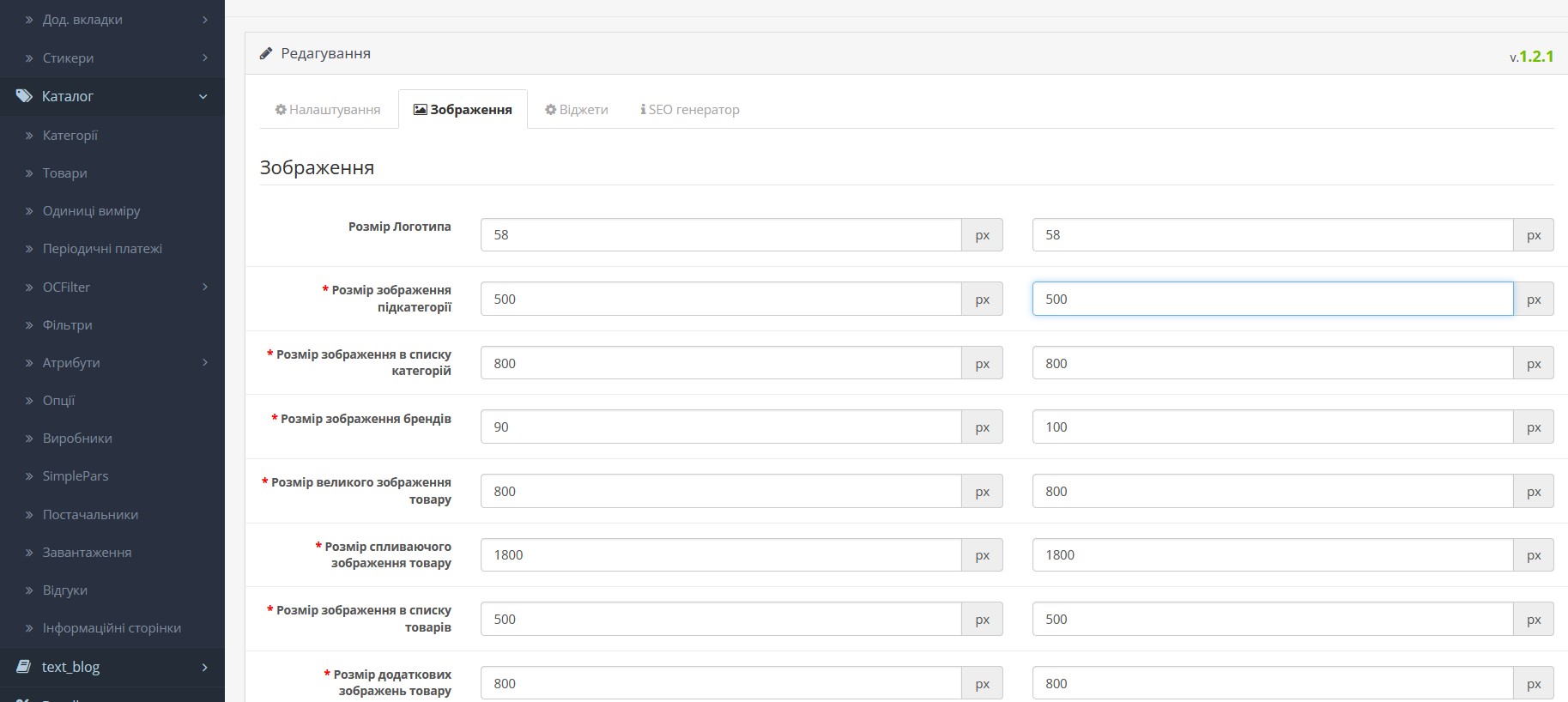Click the pencil icon beside Редагування
This screenshot has height=702, width=1568.
266,53
